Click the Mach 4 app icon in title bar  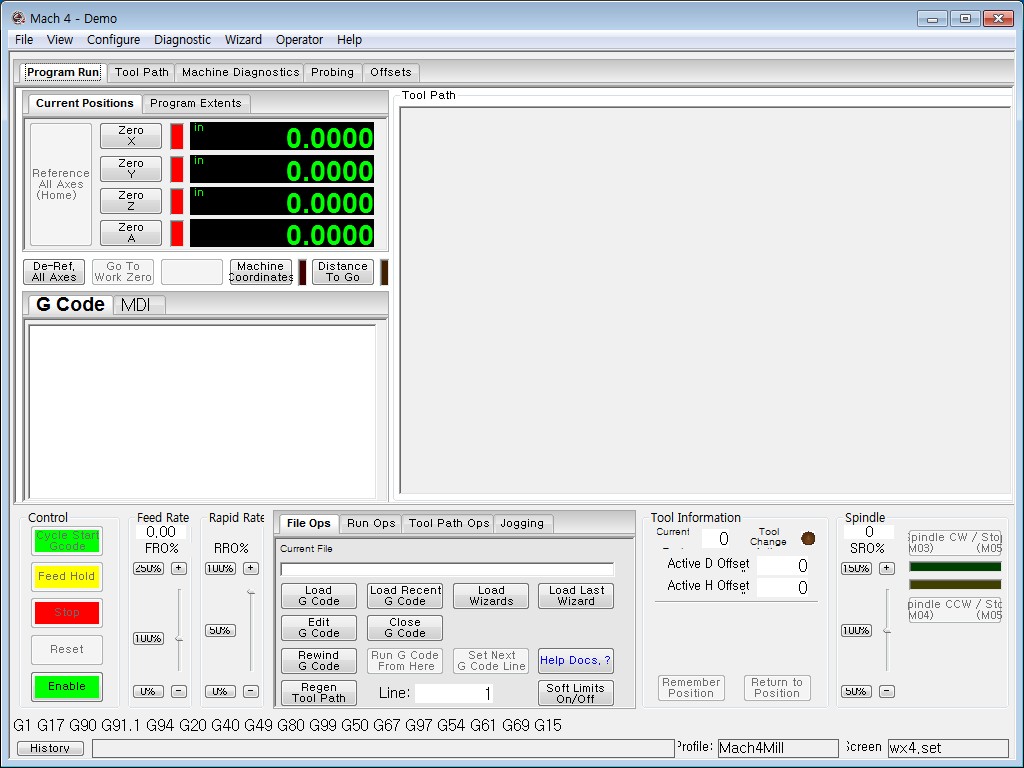tap(18, 18)
